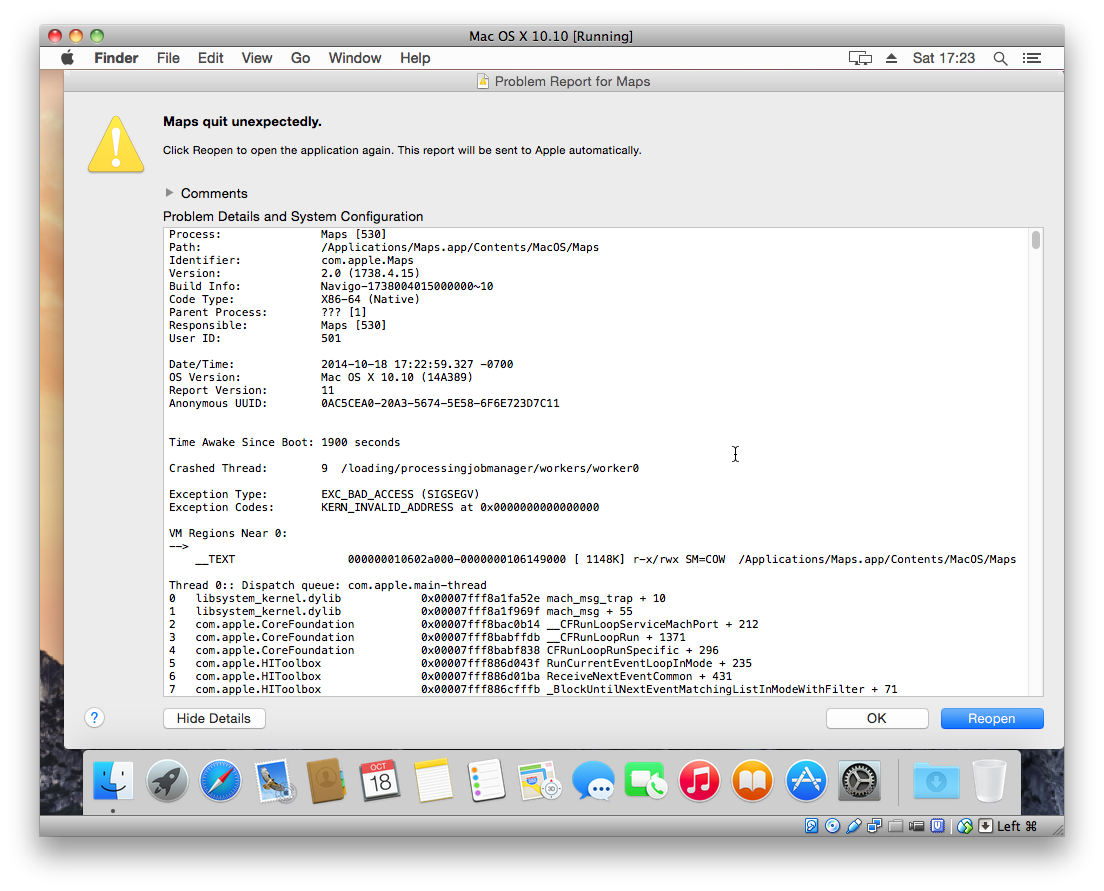
Task: Open Mail stamp icon in Dock
Action: pos(274,780)
